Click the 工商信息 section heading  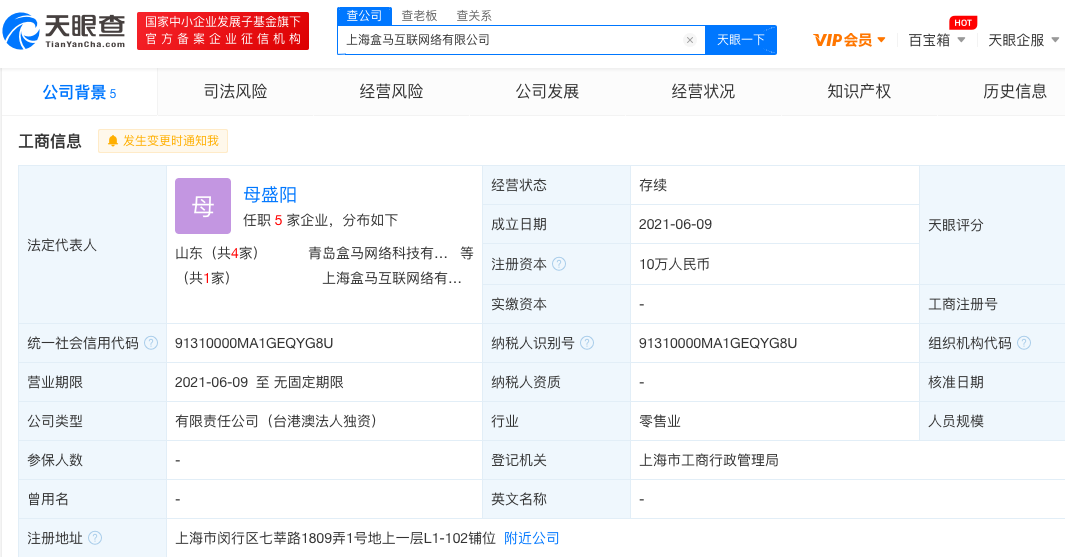point(50,141)
